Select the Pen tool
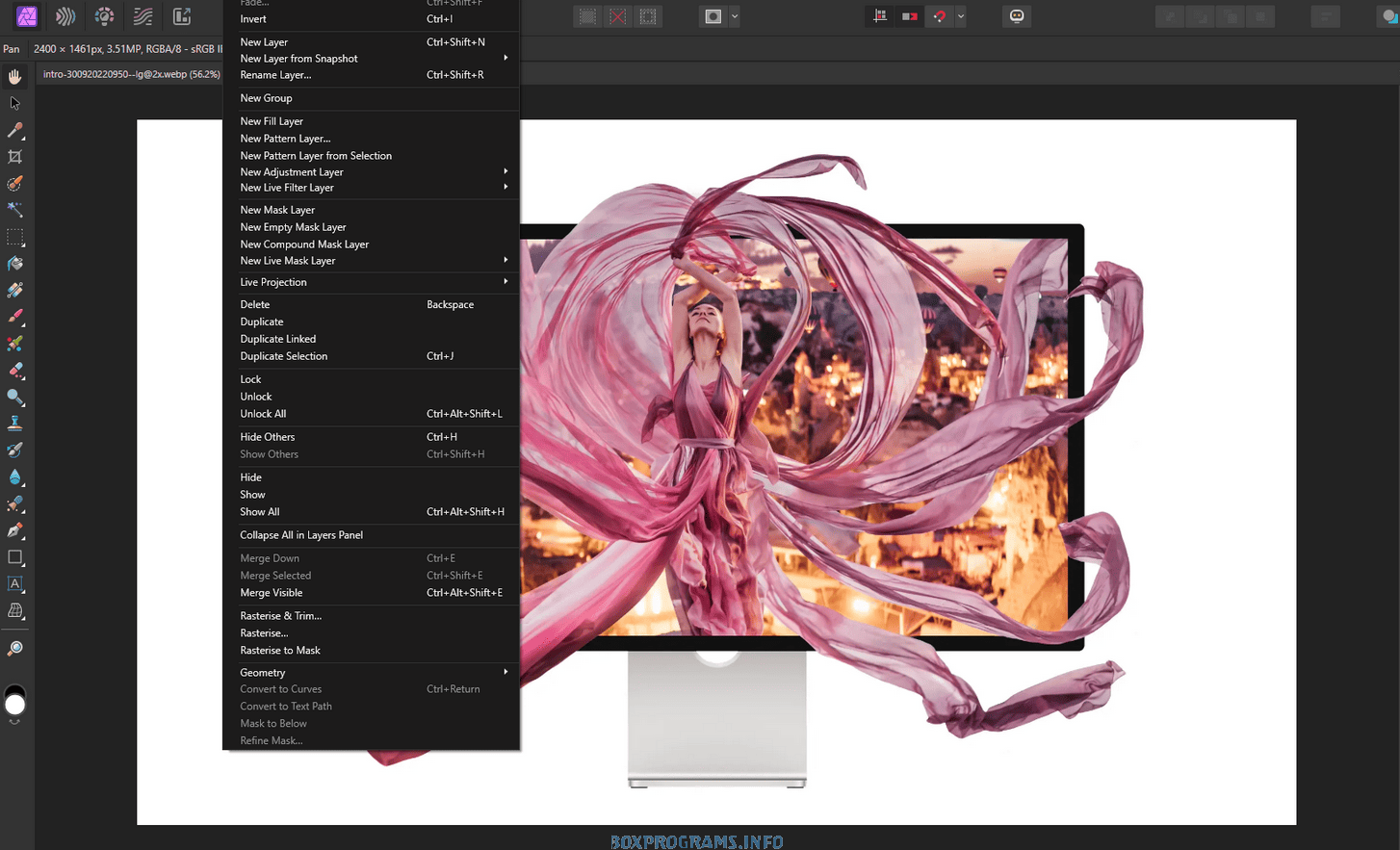Viewport: 1400px width, 850px height. [14, 530]
